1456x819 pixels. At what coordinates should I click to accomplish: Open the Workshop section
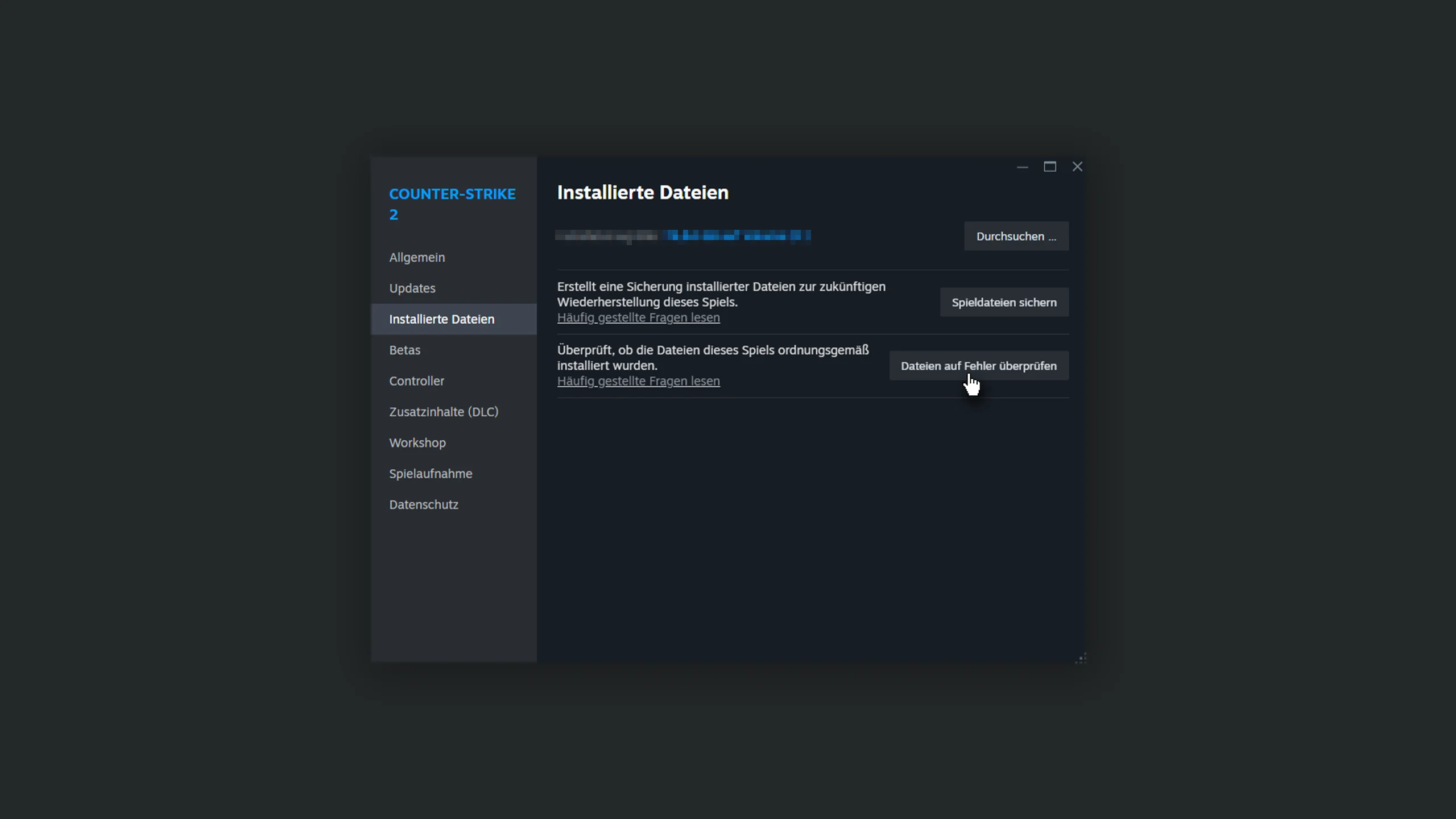coord(453,442)
